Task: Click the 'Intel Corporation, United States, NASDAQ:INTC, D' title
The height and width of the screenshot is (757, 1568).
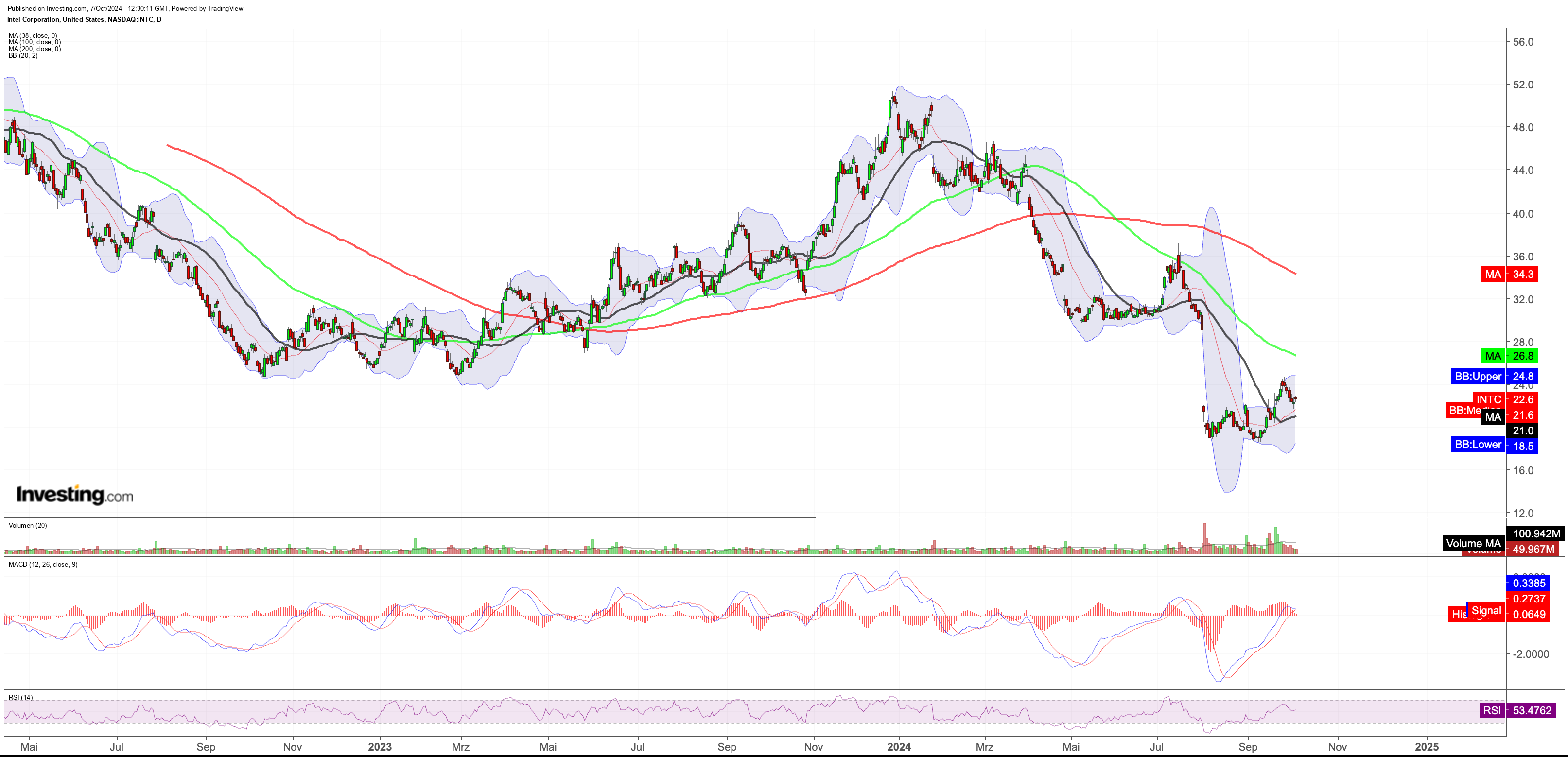Action: click(85, 19)
